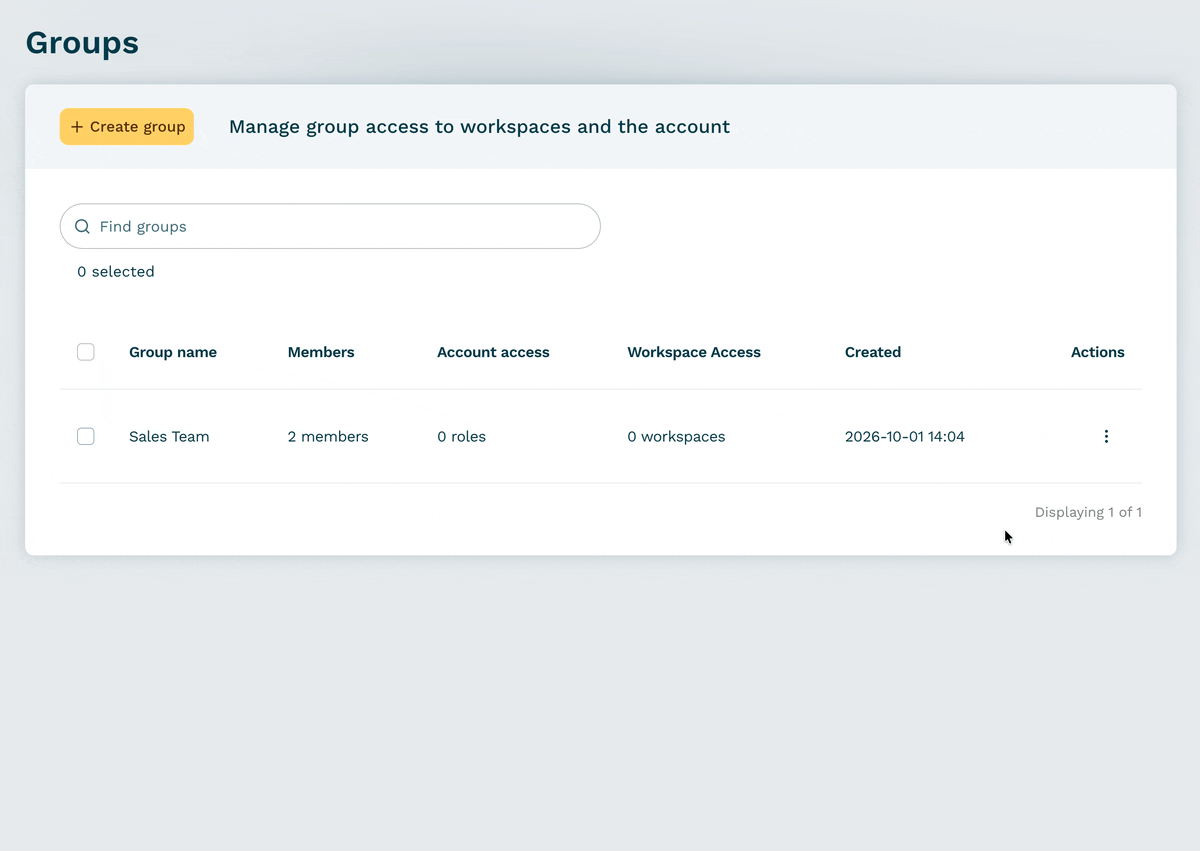Click the 'Displaying 1 of 1' footer text
Screen dimensions: 1200x851
click(x=1088, y=512)
